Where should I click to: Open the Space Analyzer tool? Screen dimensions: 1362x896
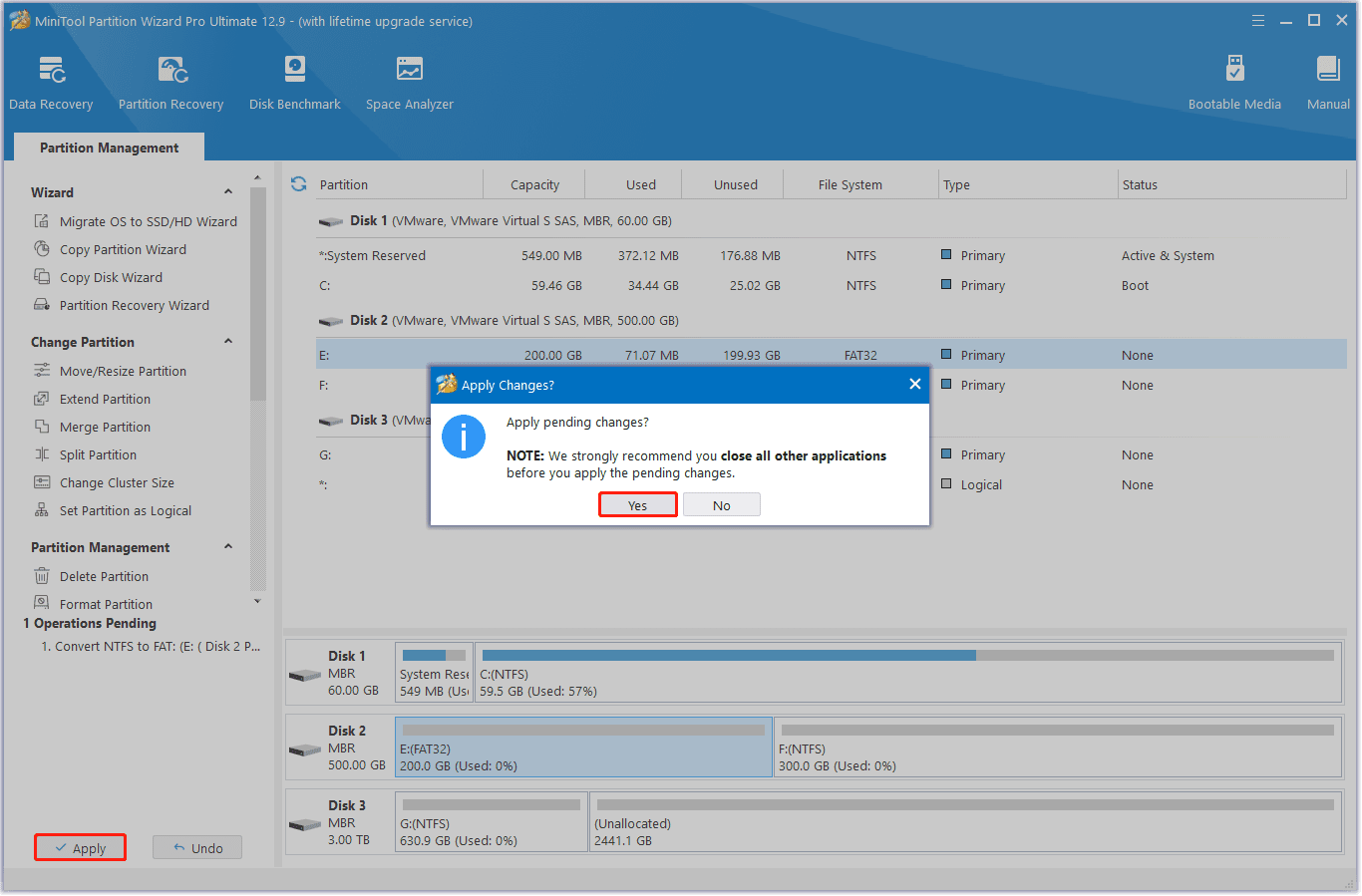click(409, 84)
